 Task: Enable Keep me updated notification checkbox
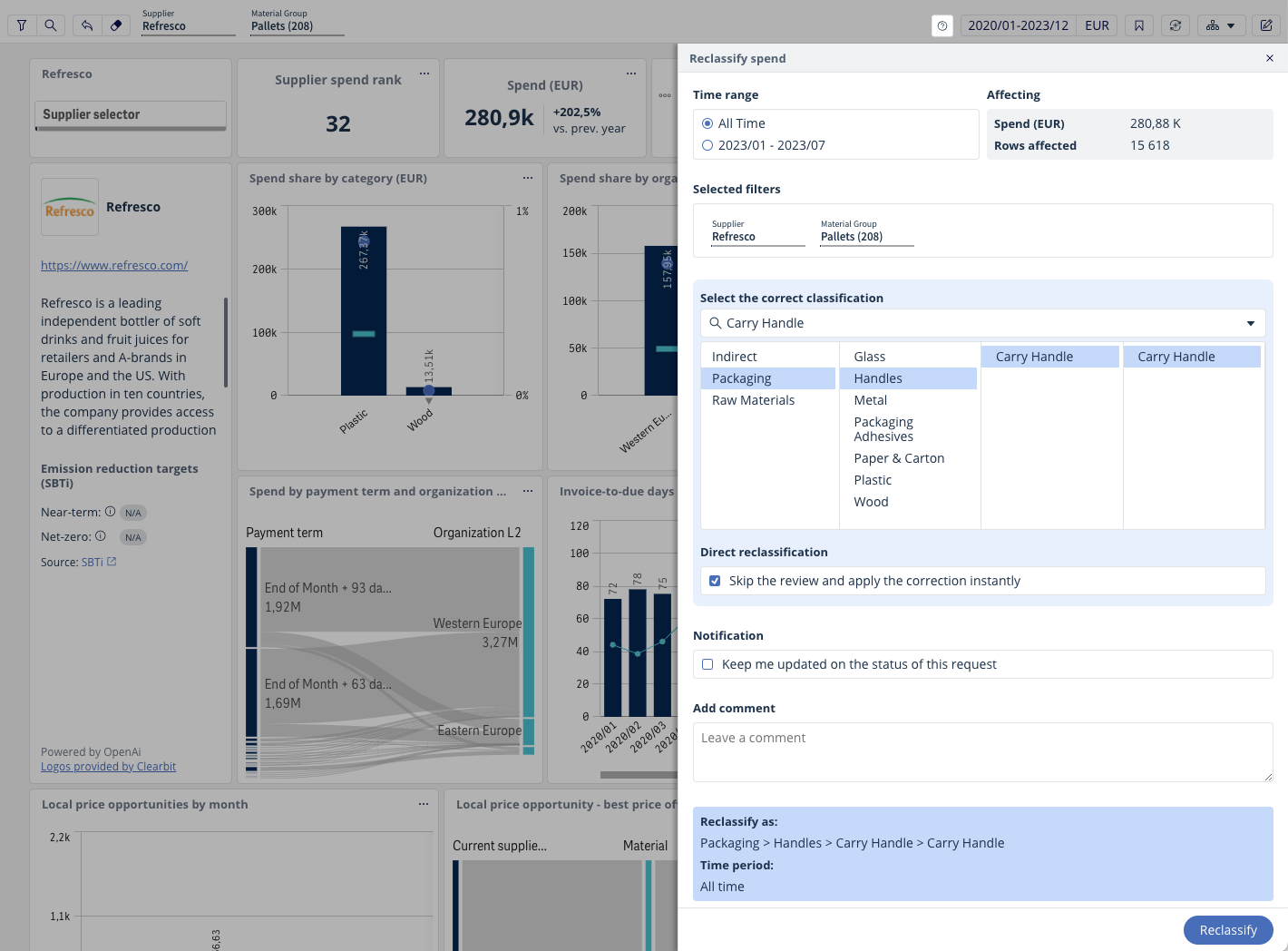point(707,664)
